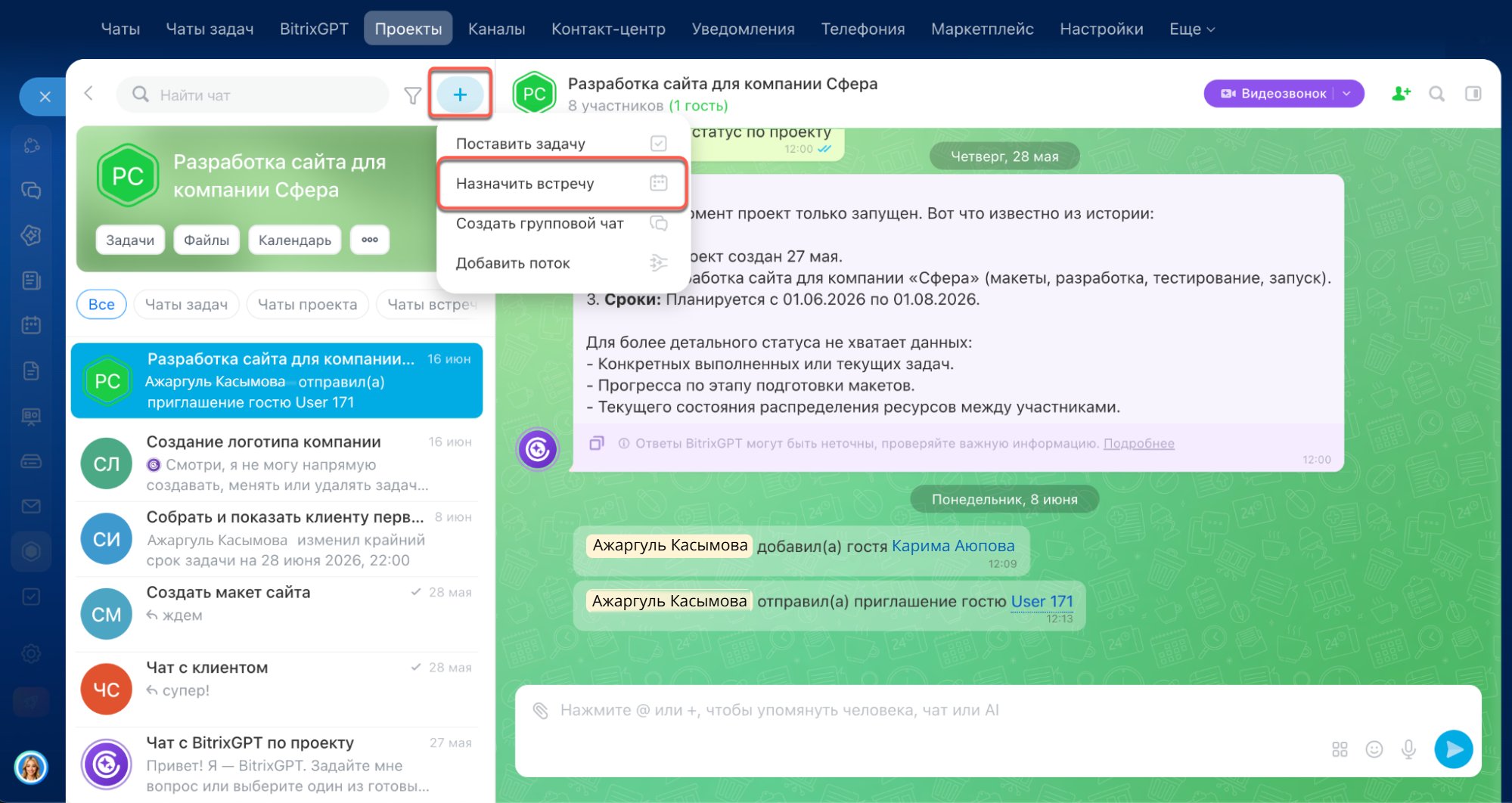Viewport: 1512px width, 803px height.
Task: Expand the video call options arrow
Action: click(1347, 94)
